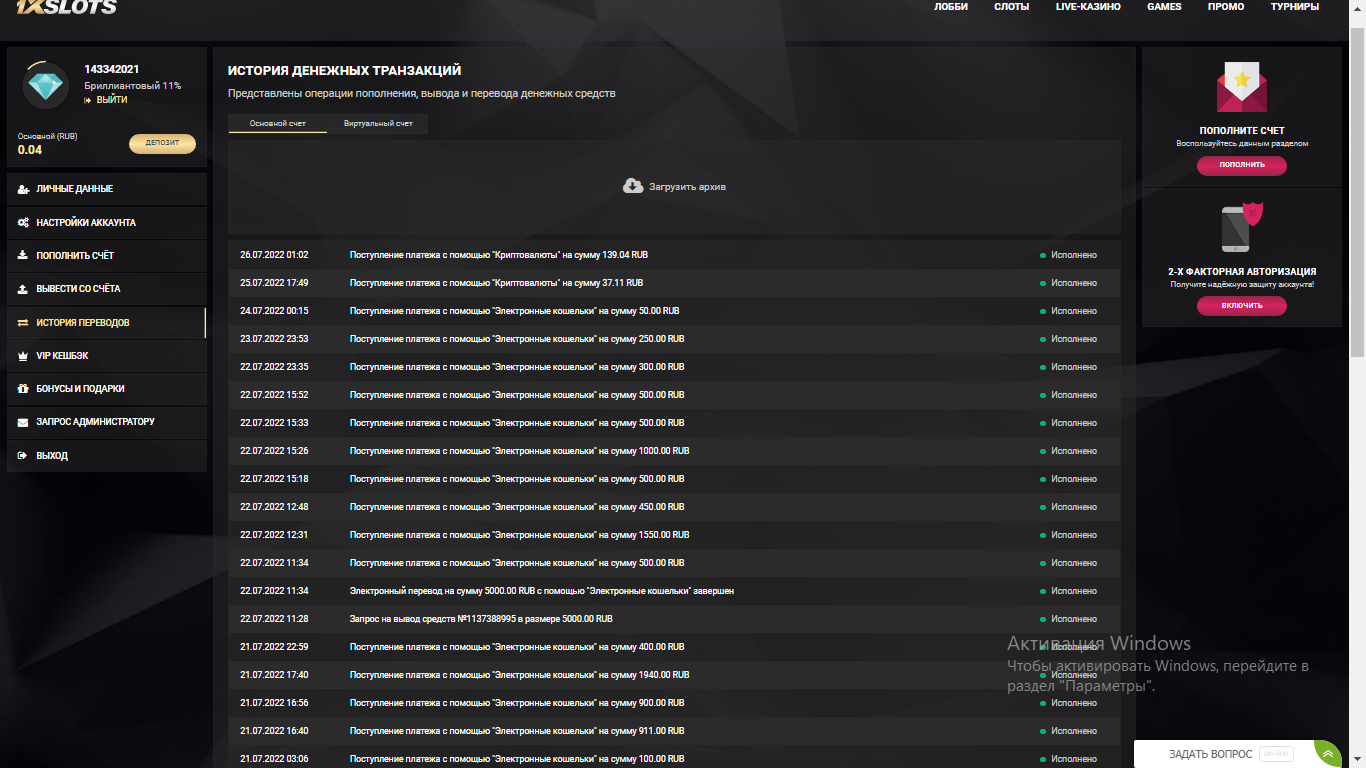
Task: Click the 24.07.2022 00:15 date cell
Action: coord(274,311)
